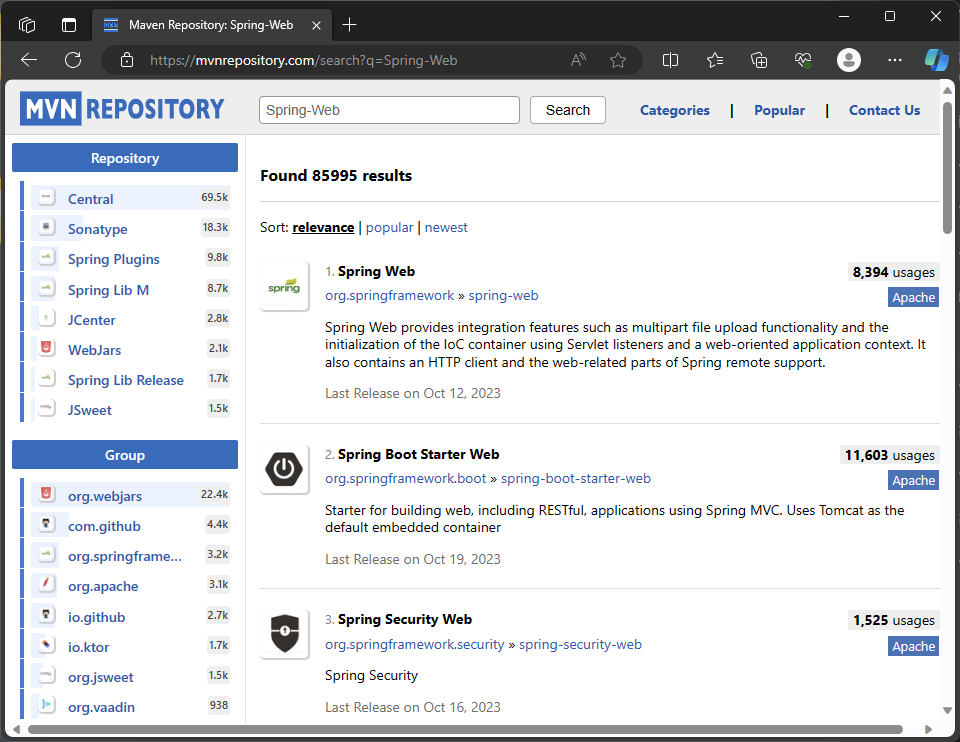Click the scroll down arrow
Image resolution: width=960 pixels, height=742 pixels.
coord(947,711)
